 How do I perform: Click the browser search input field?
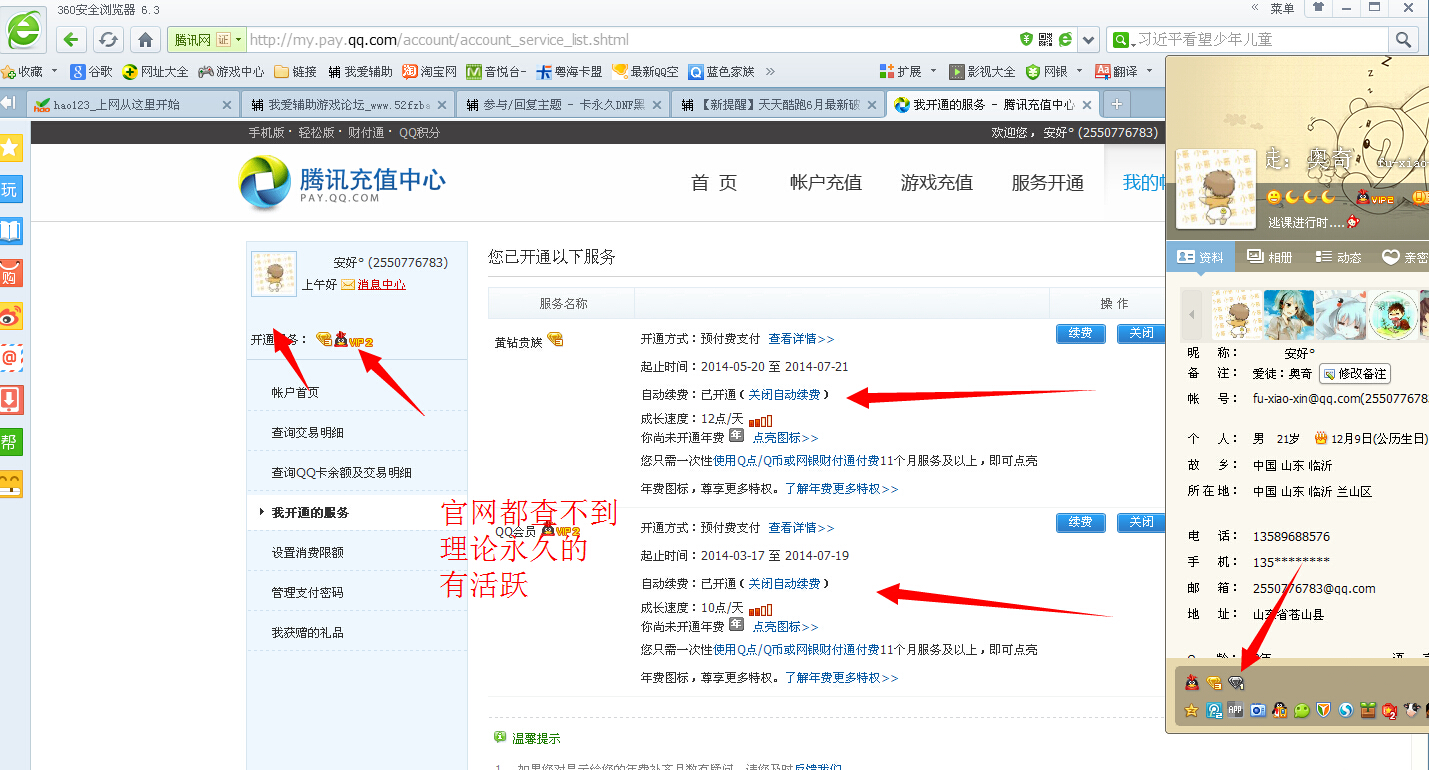[x=1262, y=40]
